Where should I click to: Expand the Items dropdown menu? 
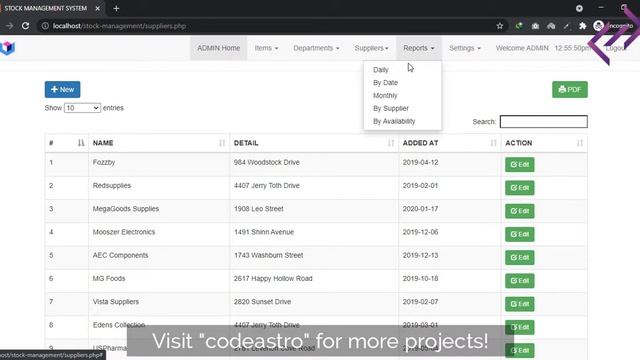pyautogui.click(x=266, y=48)
